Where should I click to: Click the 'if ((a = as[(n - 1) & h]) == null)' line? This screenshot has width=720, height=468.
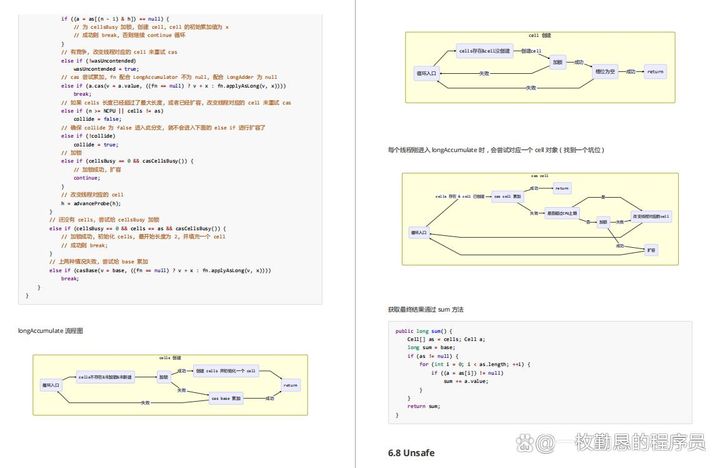coord(115,19)
